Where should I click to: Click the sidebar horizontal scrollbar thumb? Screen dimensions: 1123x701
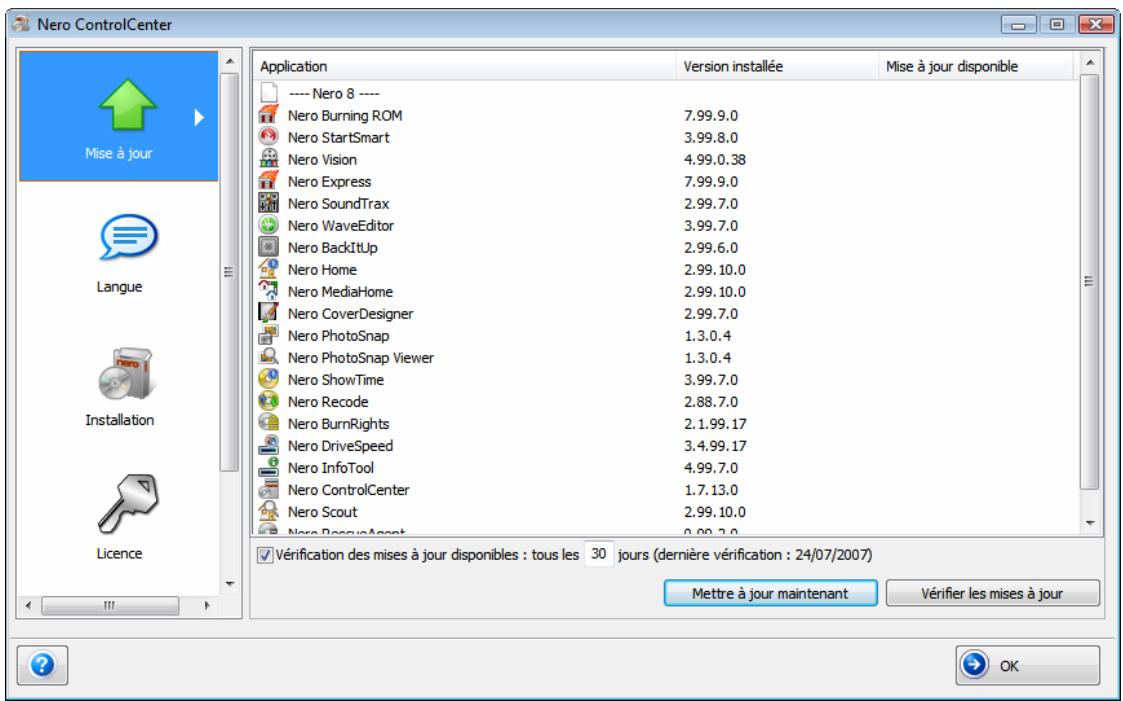coord(110,606)
